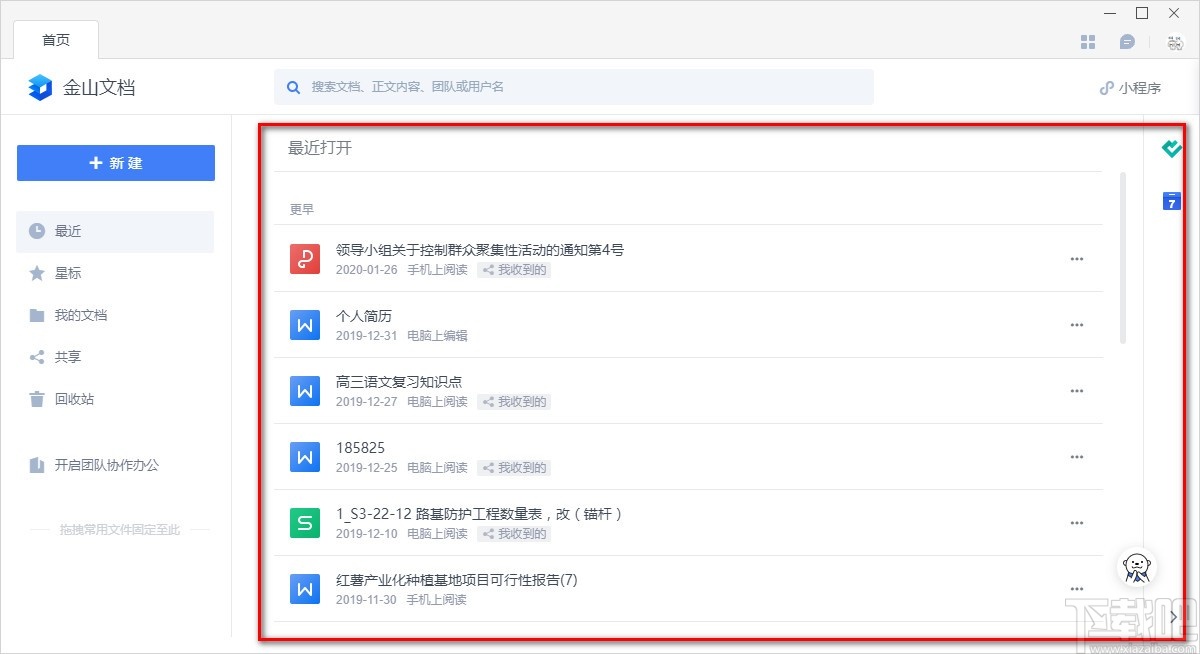The image size is (1200, 654).
Task: Click the customer service mascot icon
Action: tap(1136, 567)
